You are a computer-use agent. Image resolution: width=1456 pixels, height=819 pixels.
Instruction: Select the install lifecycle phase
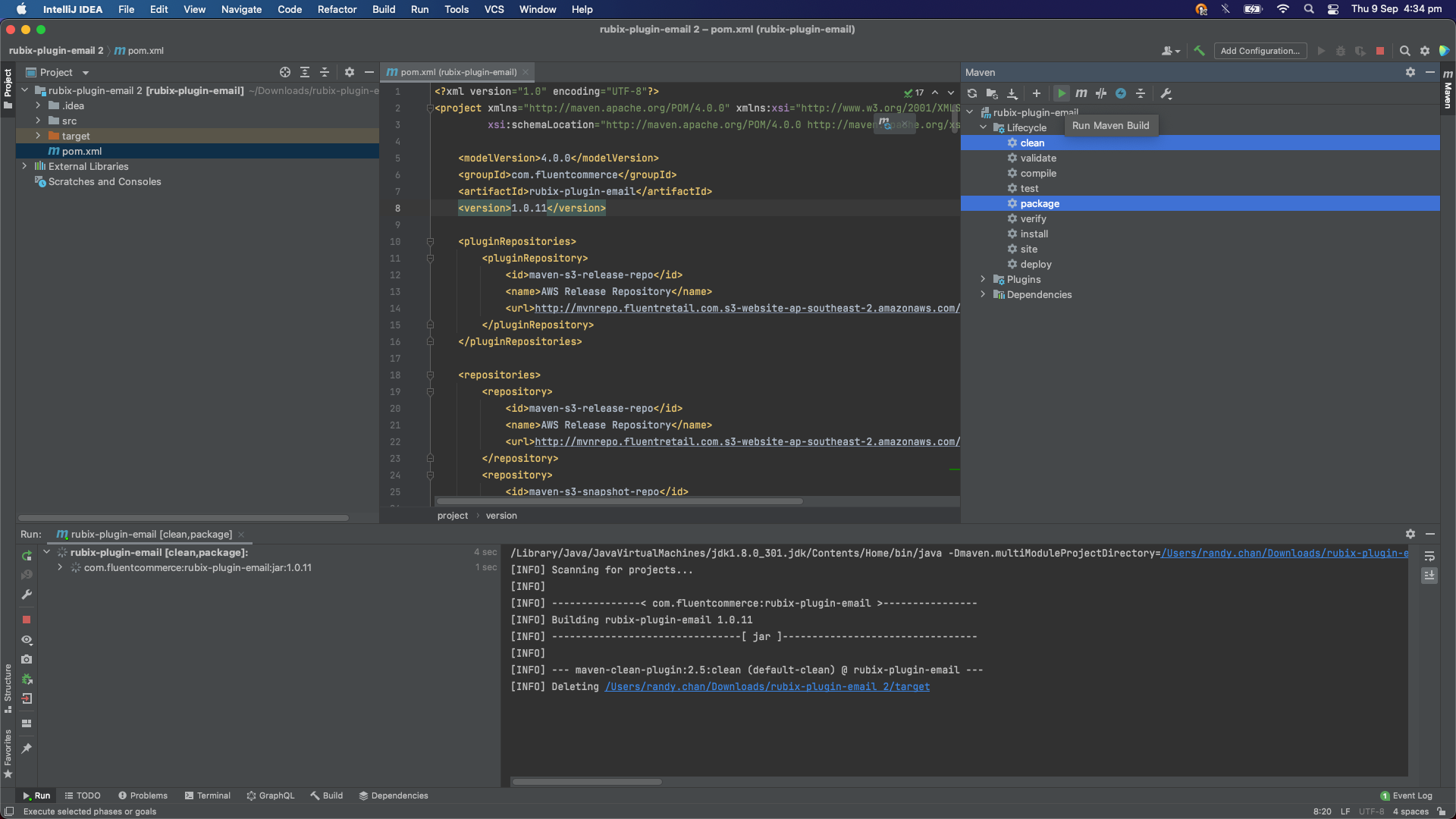pyautogui.click(x=1034, y=234)
